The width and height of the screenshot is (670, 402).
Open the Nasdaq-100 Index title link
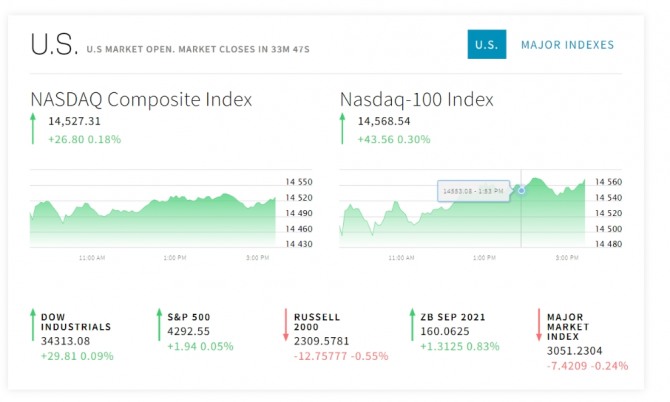[x=417, y=99]
